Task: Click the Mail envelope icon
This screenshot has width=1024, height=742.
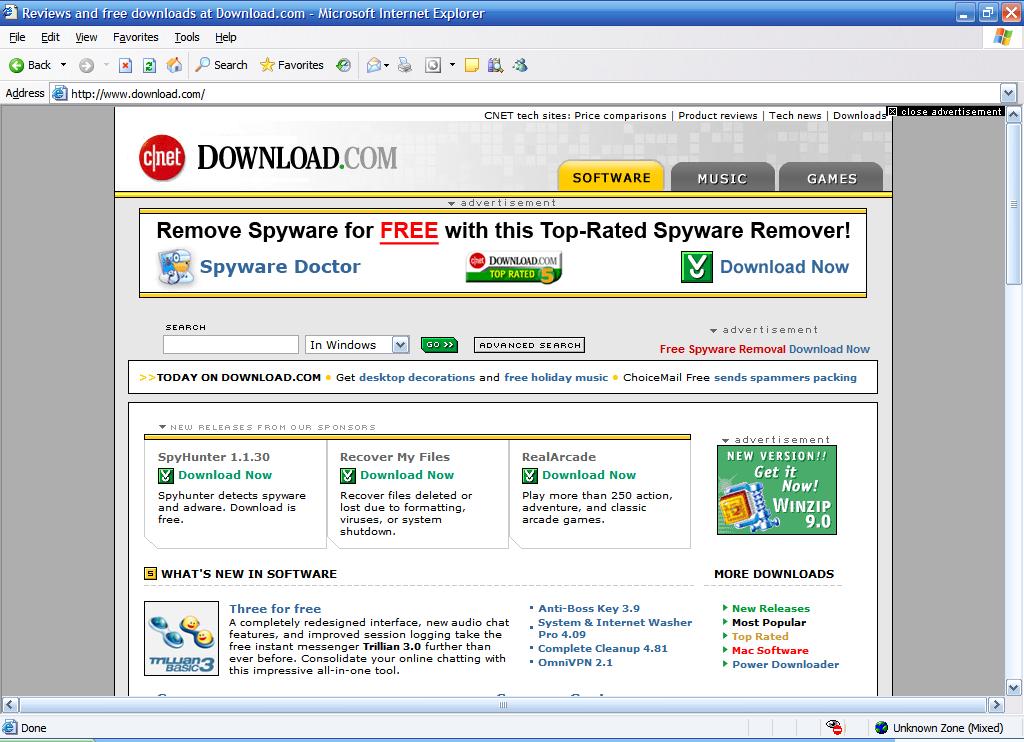Action: tap(374, 65)
